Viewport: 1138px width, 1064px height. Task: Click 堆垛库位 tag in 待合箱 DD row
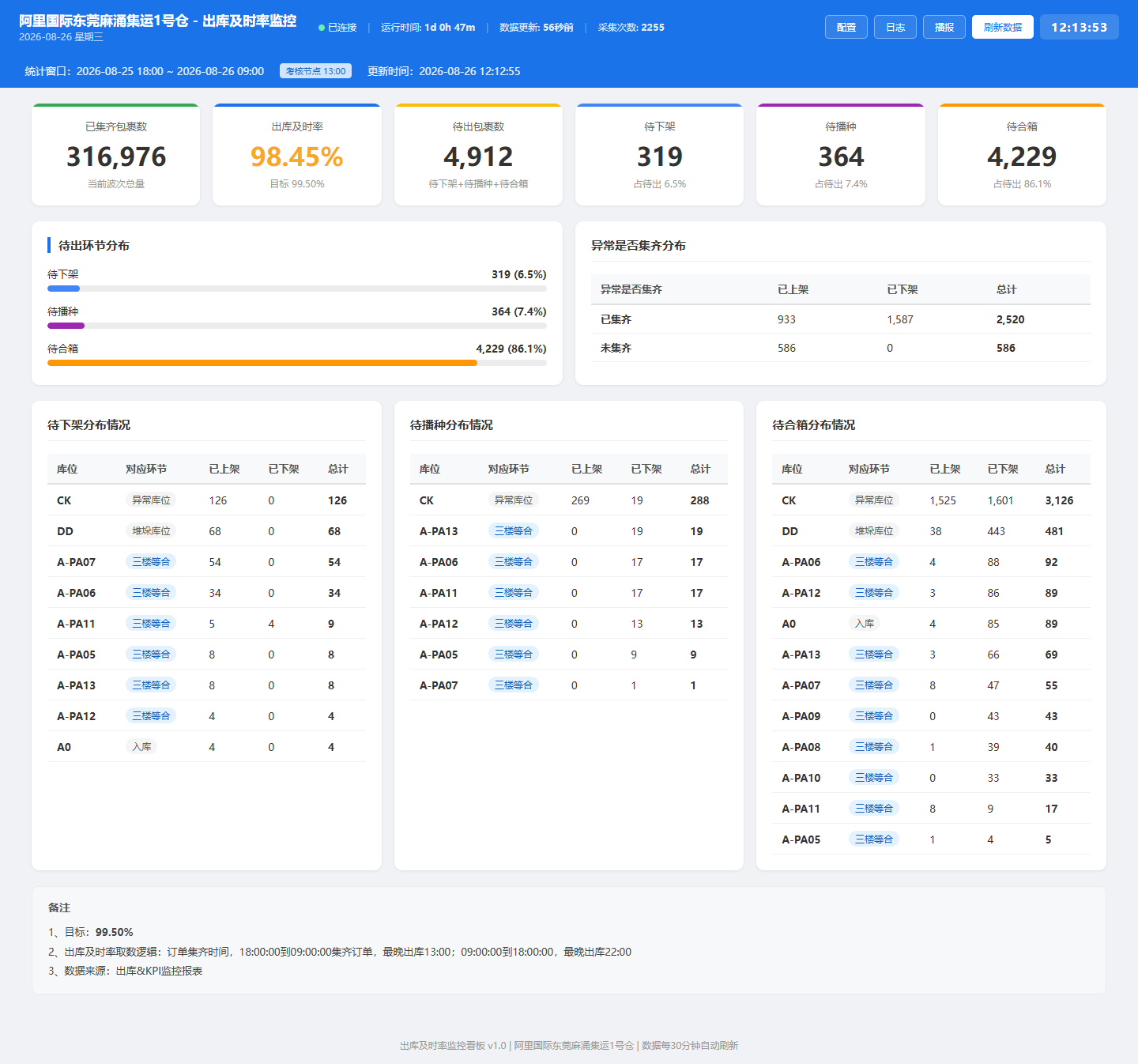coord(874,531)
